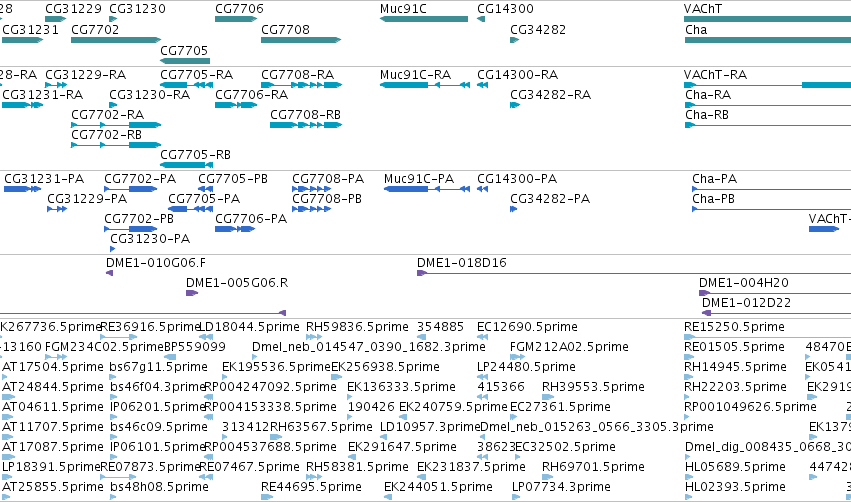851x502 pixels.
Task: Select the CG7705 gene arrow glyph
Action: click(185, 61)
